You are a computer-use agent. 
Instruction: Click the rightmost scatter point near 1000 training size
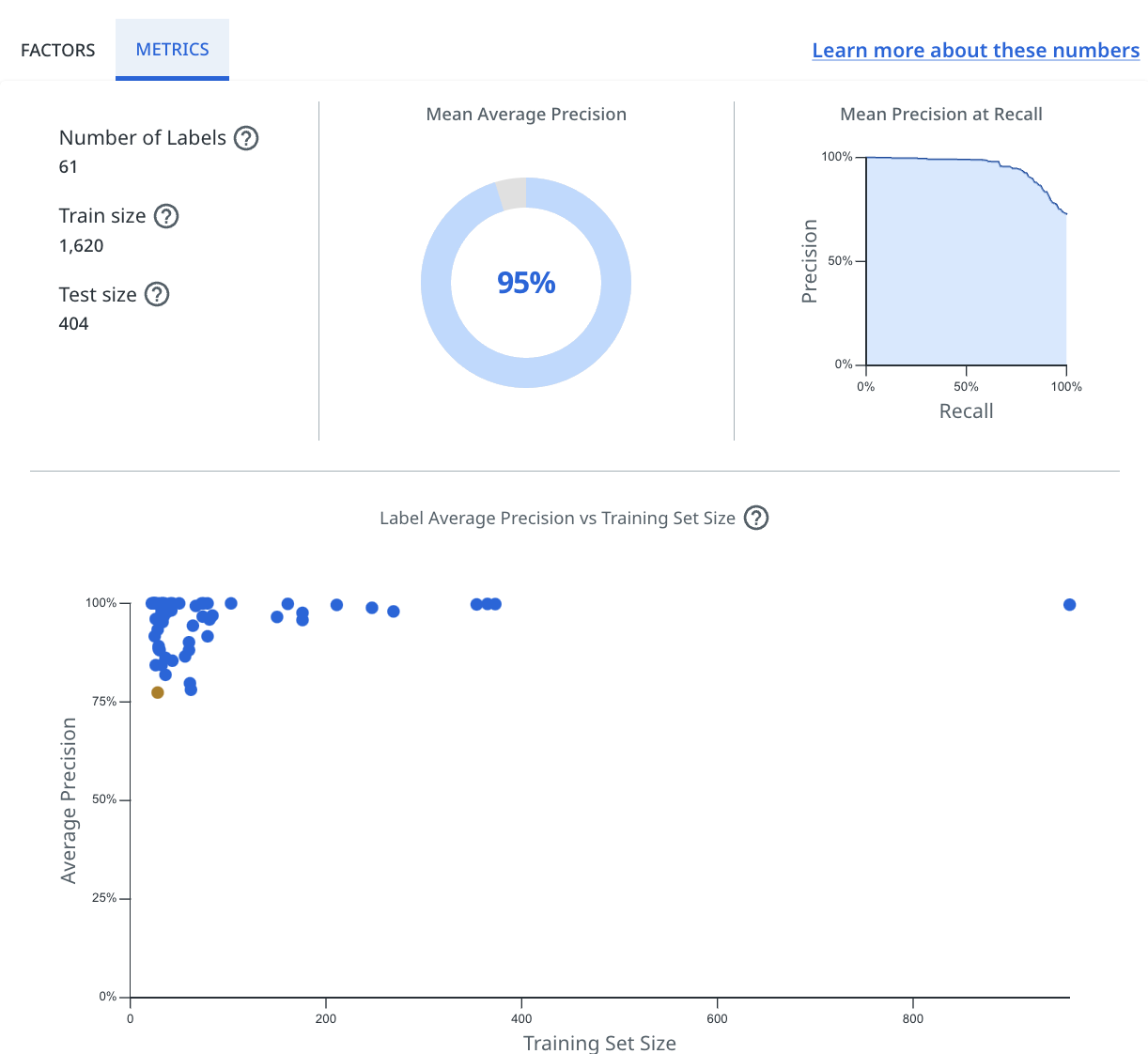tap(1069, 605)
